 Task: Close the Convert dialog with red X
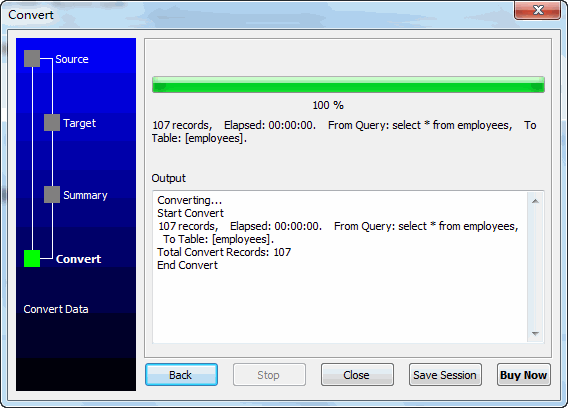[538, 10]
